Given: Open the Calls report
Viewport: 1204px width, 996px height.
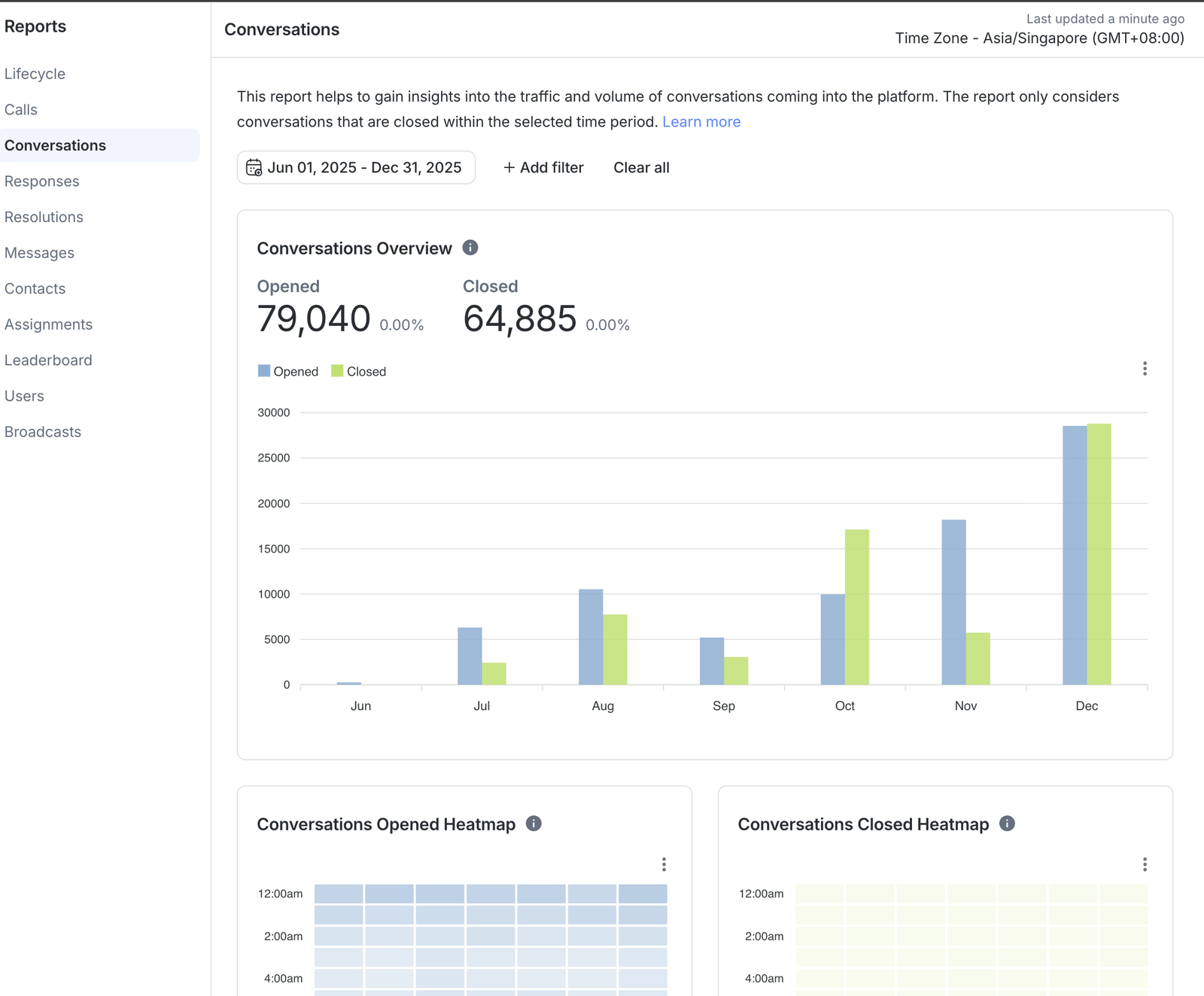Looking at the screenshot, I should (x=21, y=109).
